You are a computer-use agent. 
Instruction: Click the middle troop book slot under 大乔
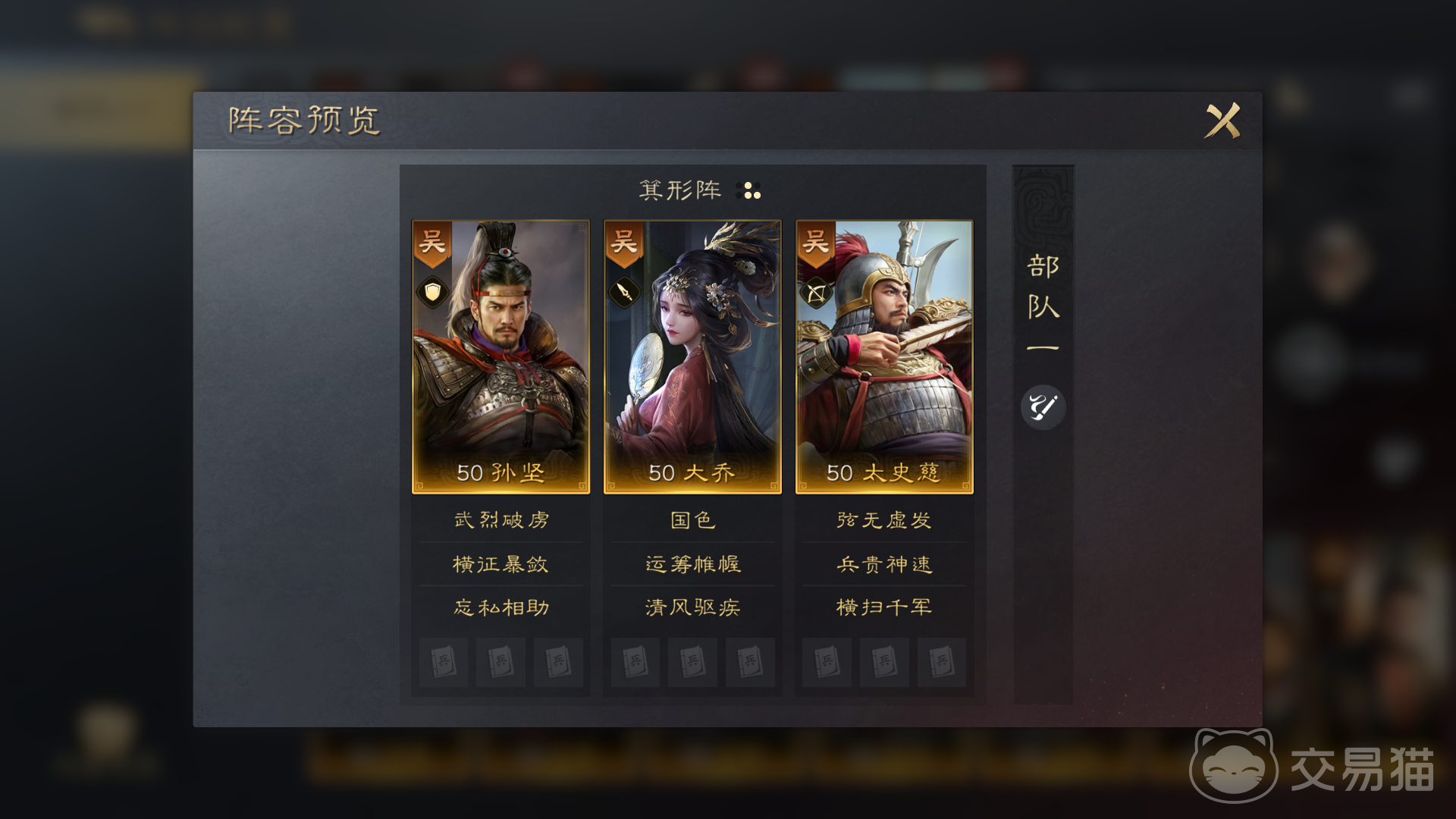coord(692,662)
